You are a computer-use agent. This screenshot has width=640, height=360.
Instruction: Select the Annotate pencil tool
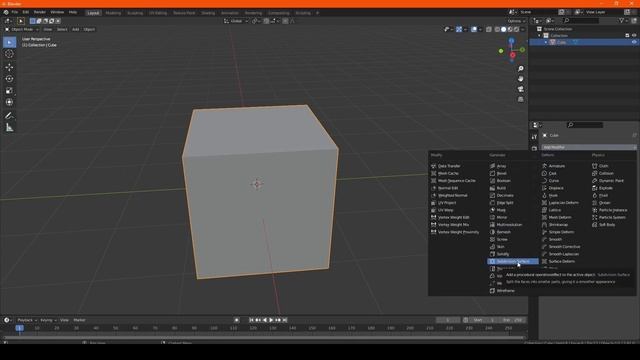pyautogui.click(x=9, y=116)
